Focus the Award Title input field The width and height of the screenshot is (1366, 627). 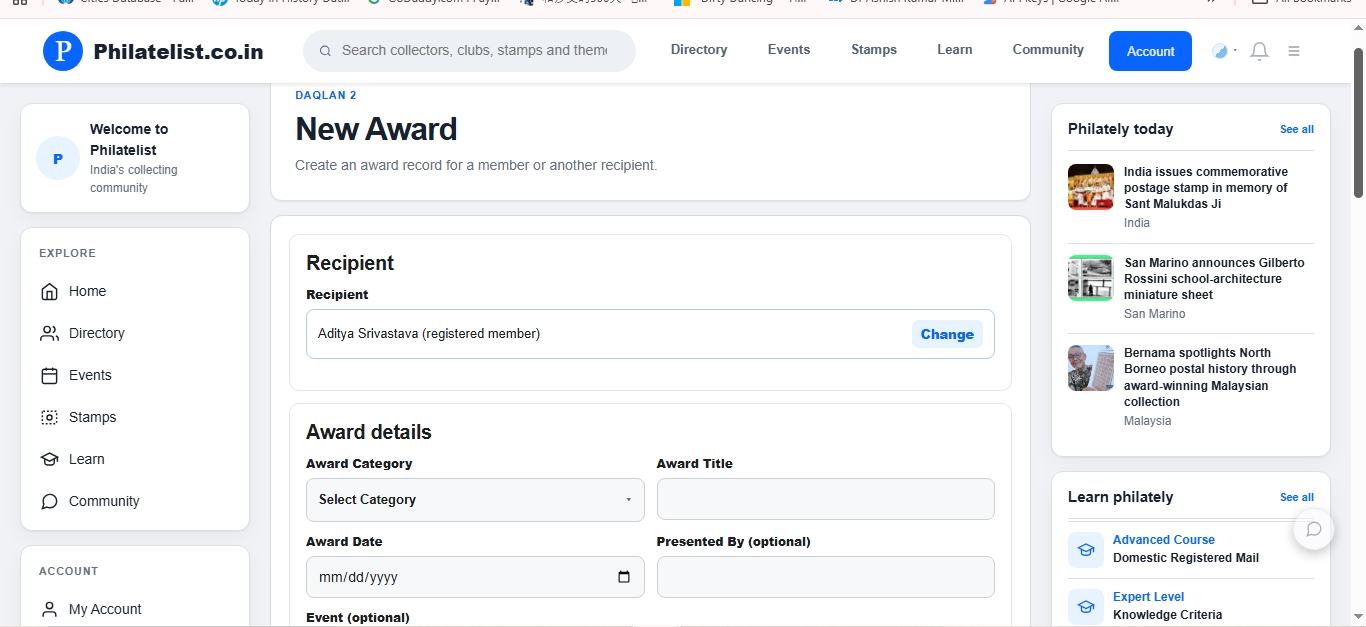pyautogui.click(x=825, y=499)
